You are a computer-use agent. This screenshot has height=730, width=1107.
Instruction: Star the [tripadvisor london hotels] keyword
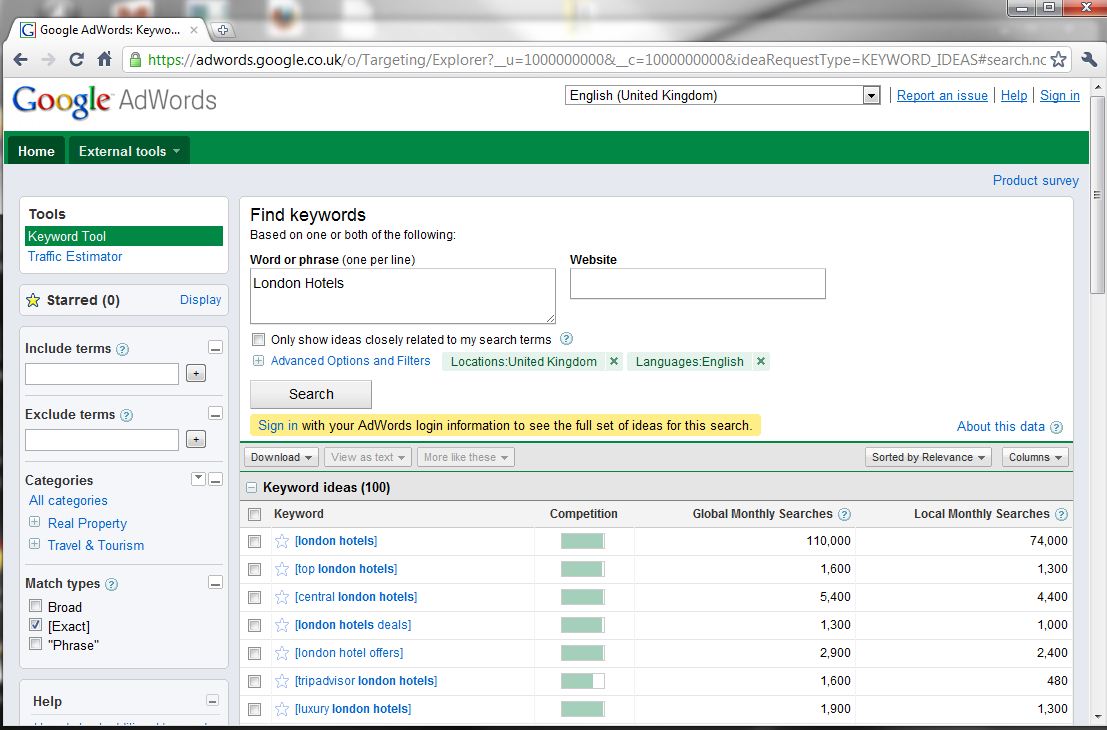tap(282, 681)
